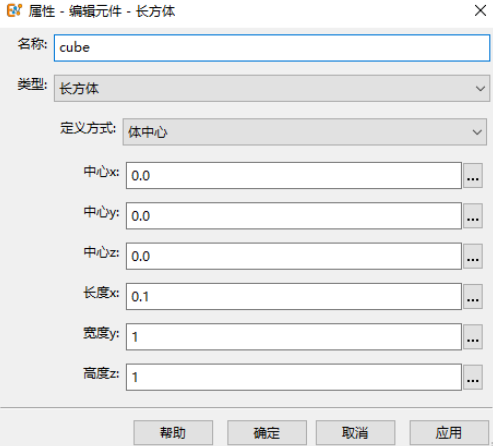Viewport: 493px width, 446px height.
Task: Click the 宽度y input field
Action: point(294,337)
